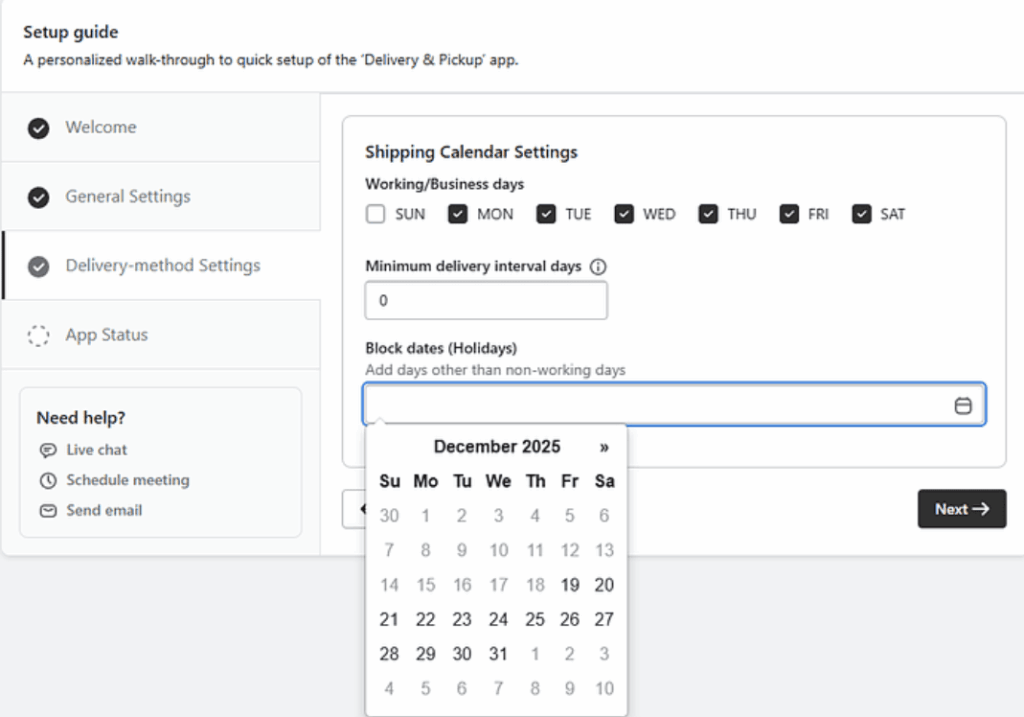This screenshot has height=717, width=1024.
Task: Click the Live chat speech bubble icon
Action: click(x=48, y=450)
